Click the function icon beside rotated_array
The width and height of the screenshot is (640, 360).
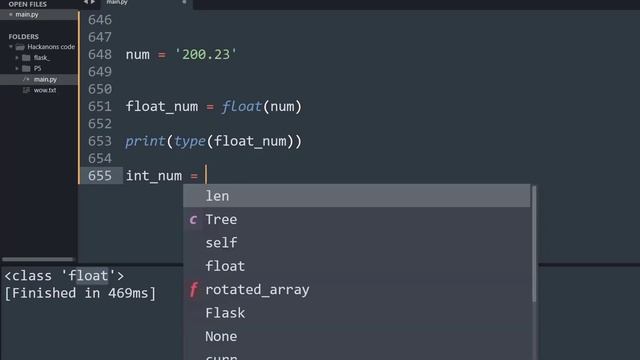pos(193,289)
